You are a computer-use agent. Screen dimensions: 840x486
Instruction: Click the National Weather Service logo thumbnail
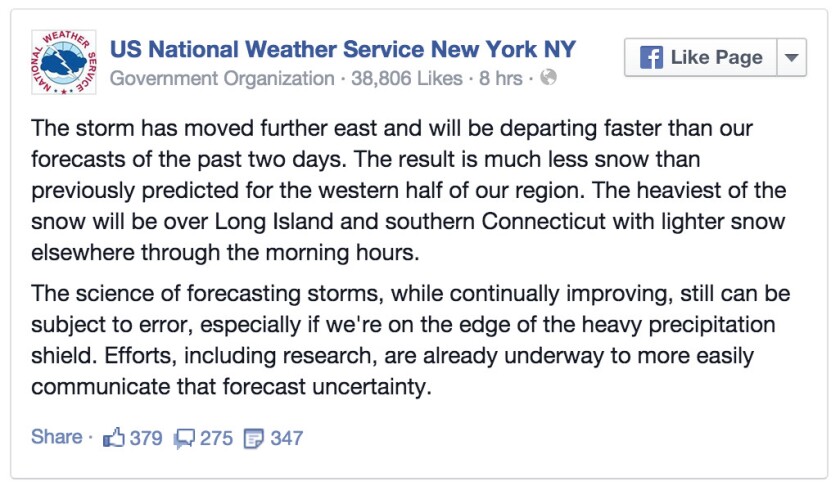64,62
